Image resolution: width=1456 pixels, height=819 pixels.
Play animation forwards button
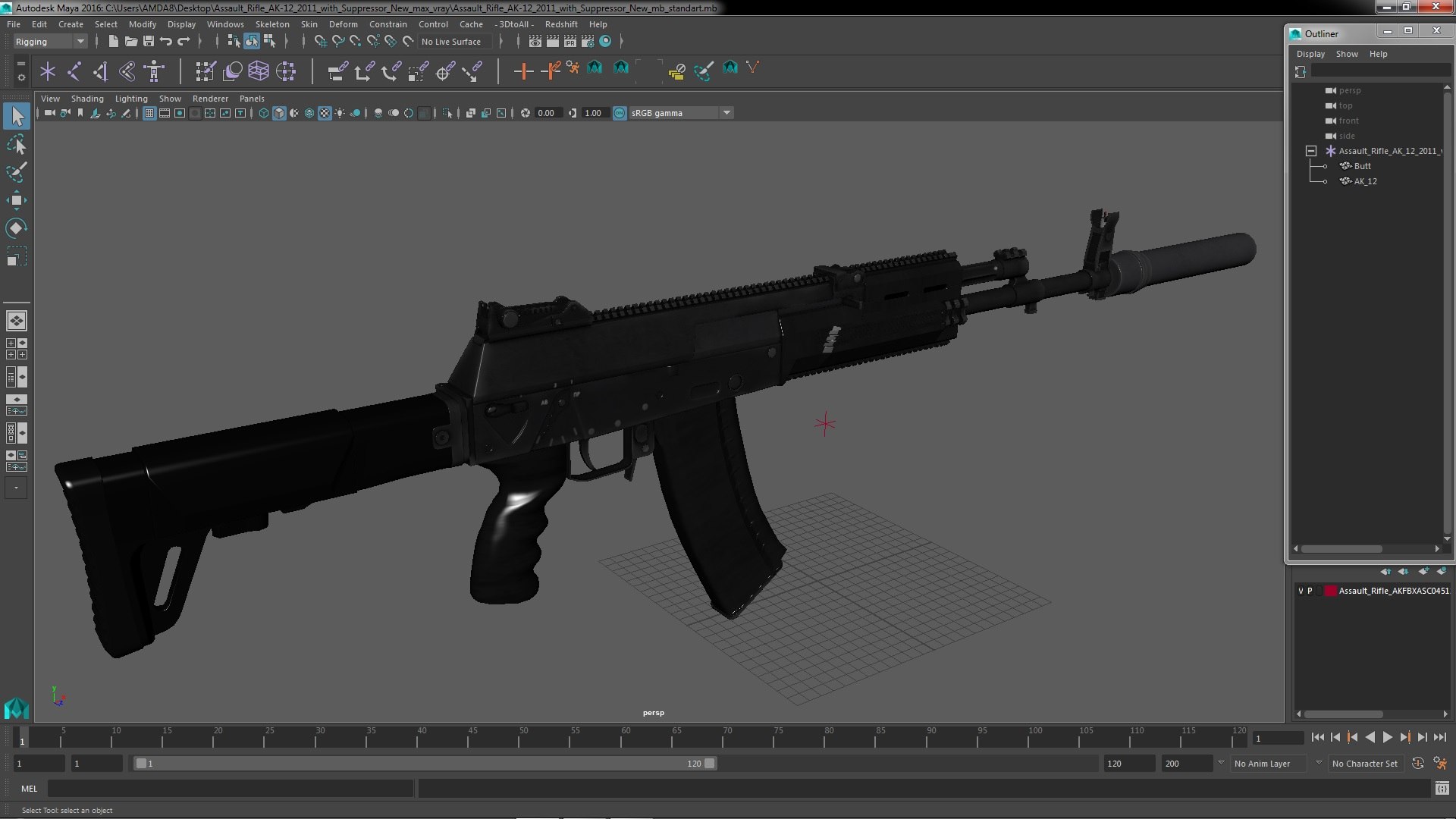(1387, 737)
